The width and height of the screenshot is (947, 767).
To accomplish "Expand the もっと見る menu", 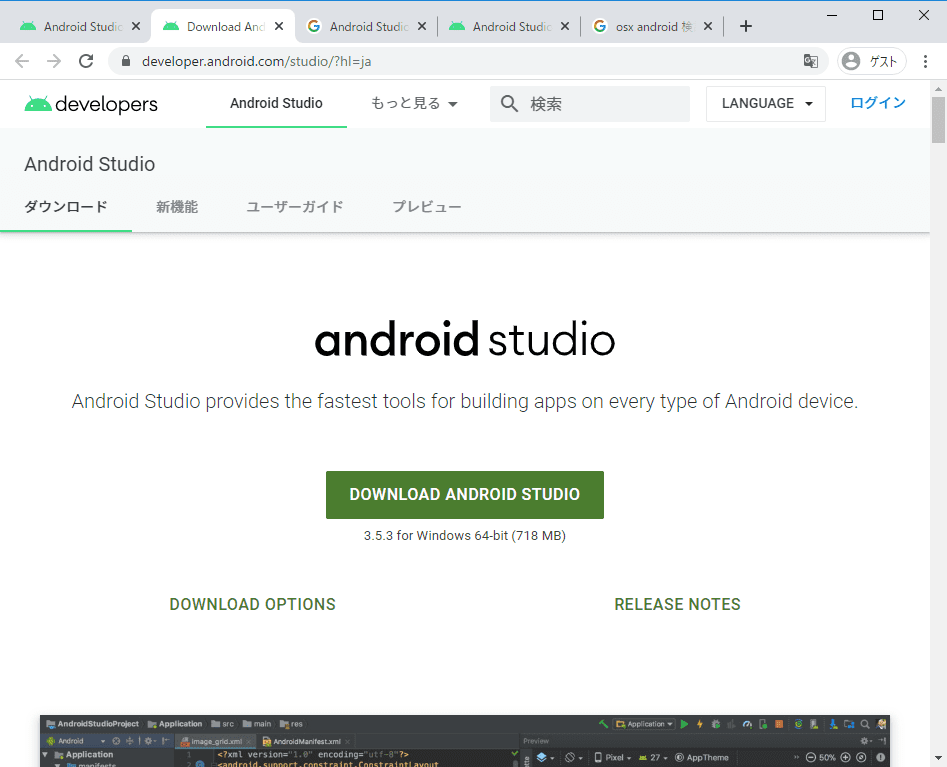I will pos(414,103).
